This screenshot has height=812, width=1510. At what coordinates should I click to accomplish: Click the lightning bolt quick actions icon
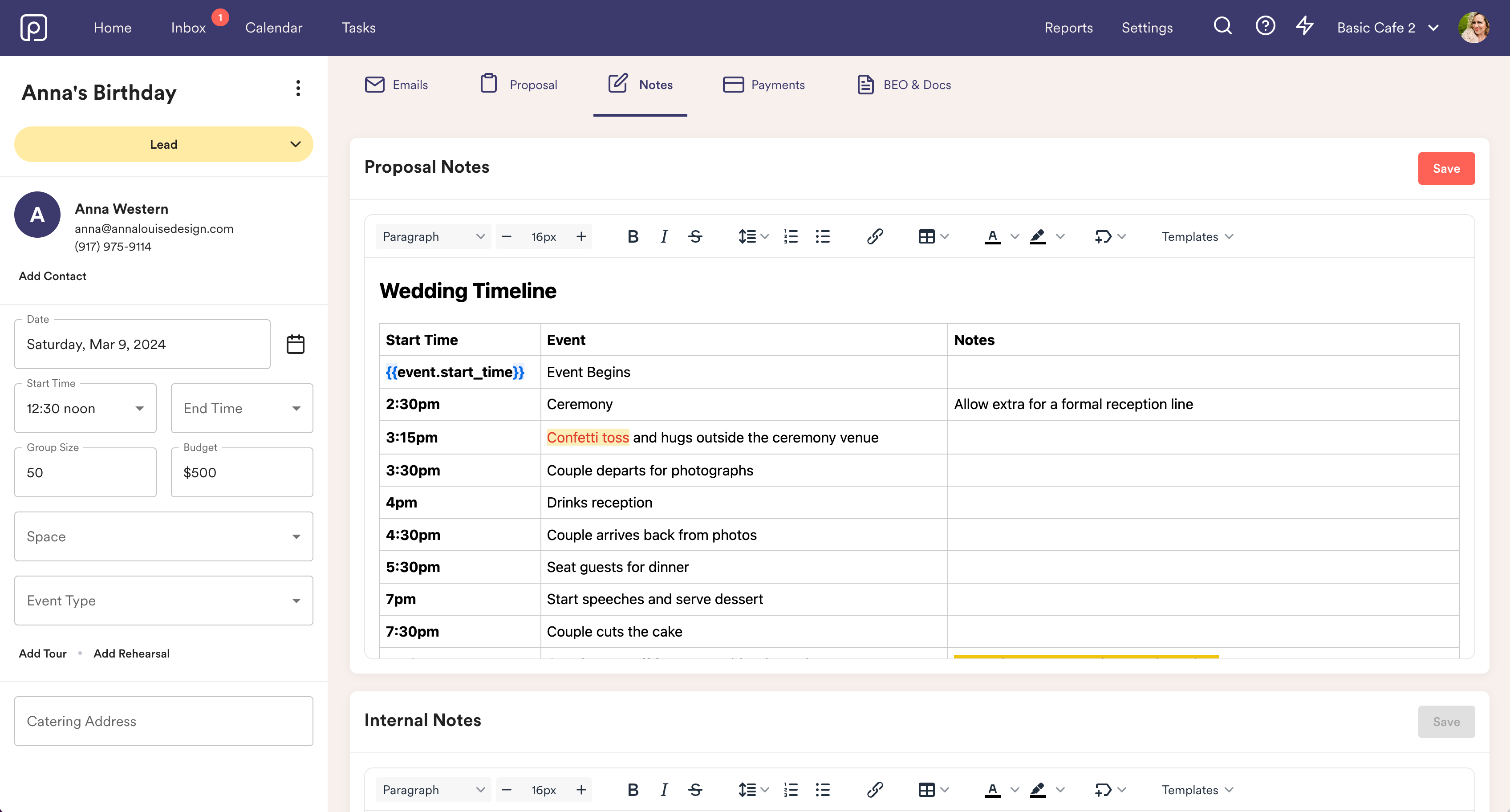coord(1304,26)
